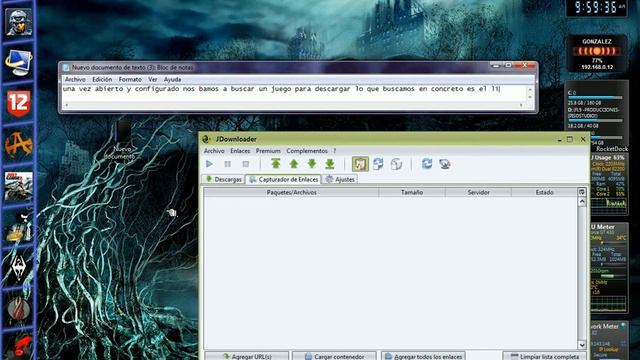Click inside the Notepad text area

[294, 94]
